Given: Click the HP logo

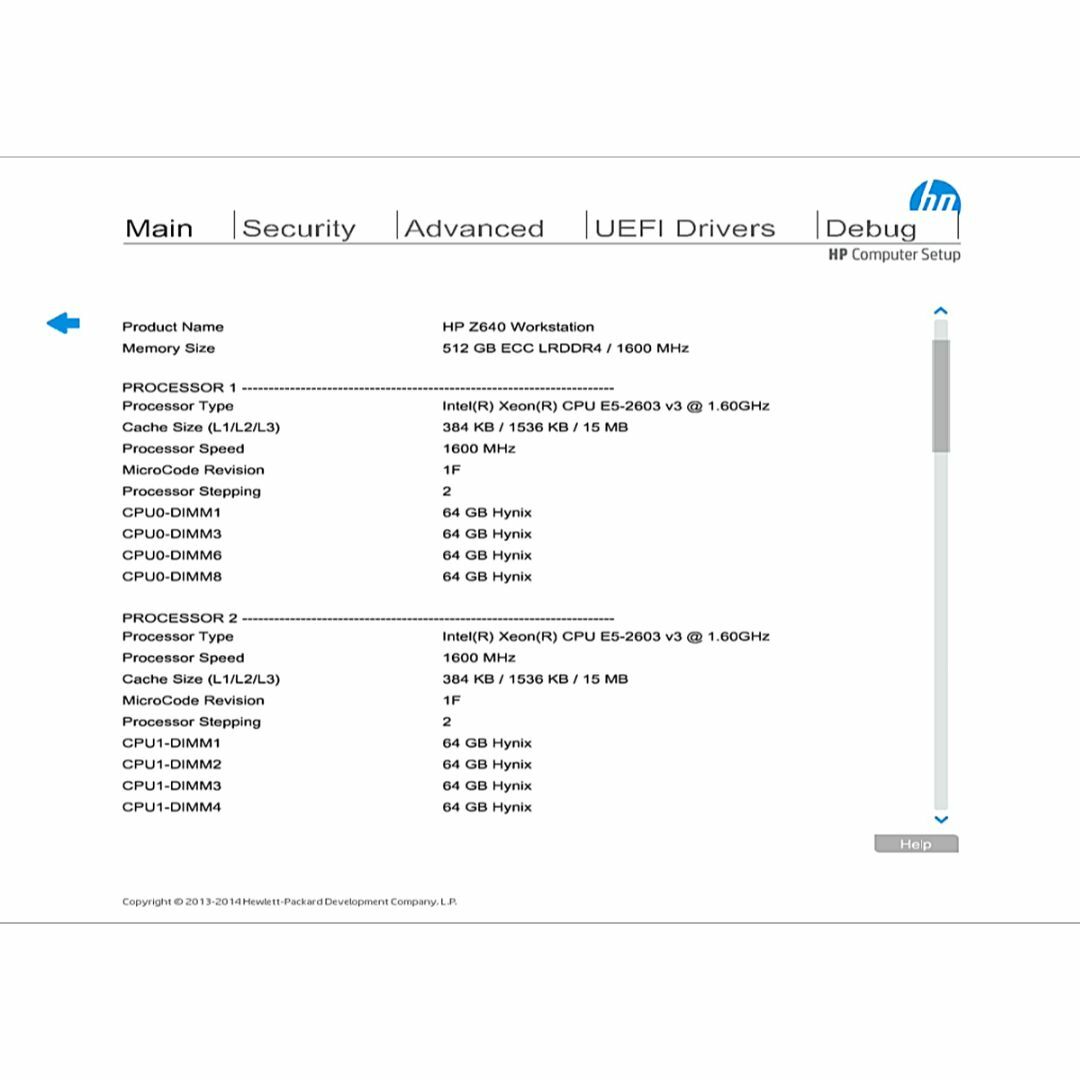Looking at the screenshot, I should 935,196.
